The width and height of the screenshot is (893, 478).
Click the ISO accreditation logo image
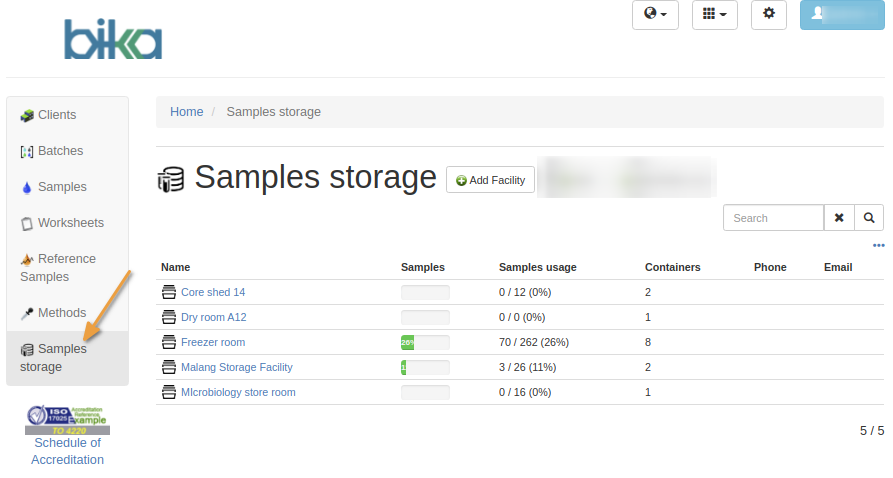coord(67,420)
